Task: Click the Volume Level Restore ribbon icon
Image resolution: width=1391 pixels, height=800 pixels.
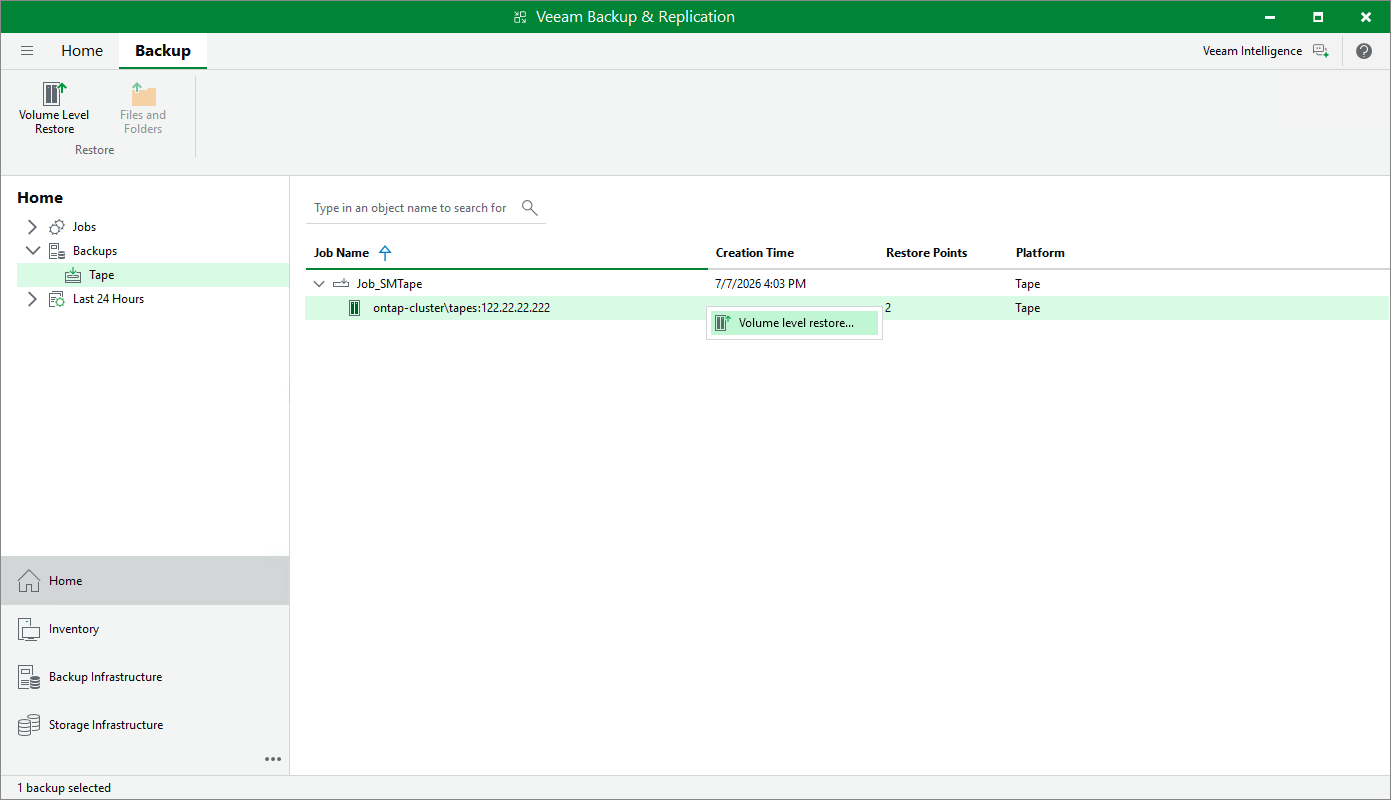Action: (x=54, y=94)
